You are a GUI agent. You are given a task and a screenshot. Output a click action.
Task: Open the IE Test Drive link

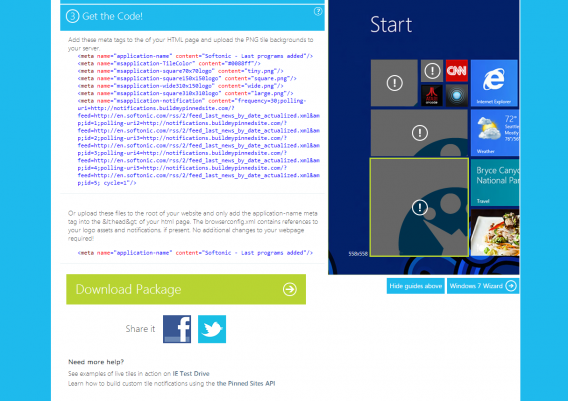191,373
